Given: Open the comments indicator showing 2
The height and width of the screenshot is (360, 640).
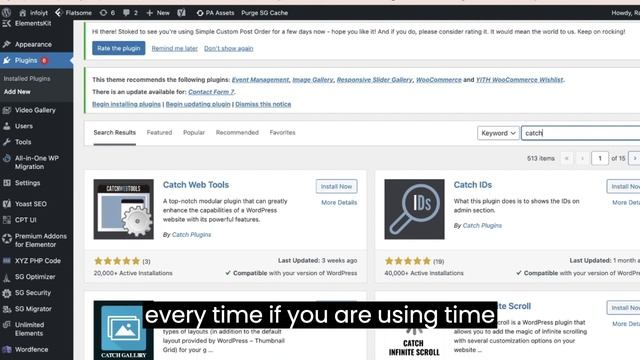Looking at the screenshot, I should point(130,13).
